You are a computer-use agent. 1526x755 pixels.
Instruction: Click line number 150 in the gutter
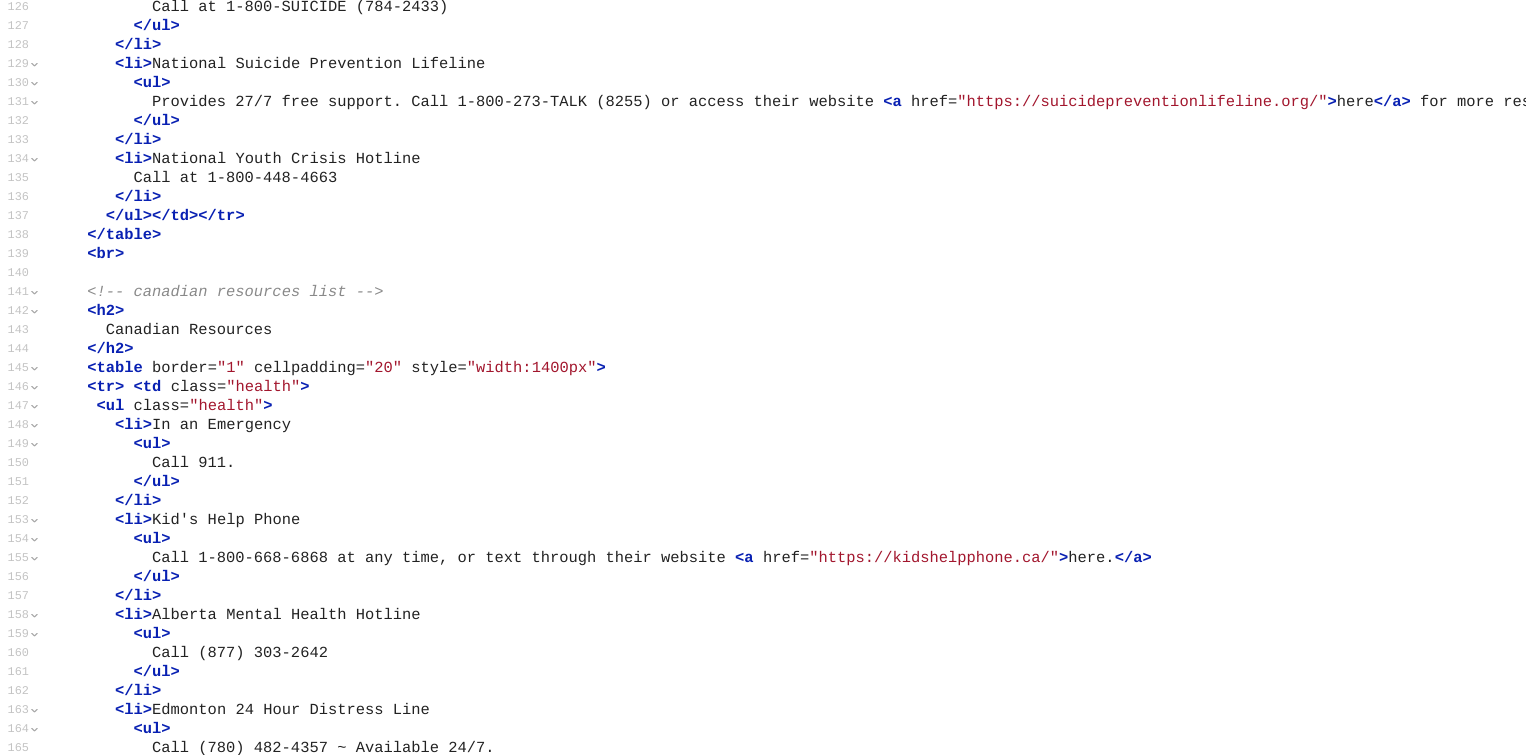[x=18, y=463]
